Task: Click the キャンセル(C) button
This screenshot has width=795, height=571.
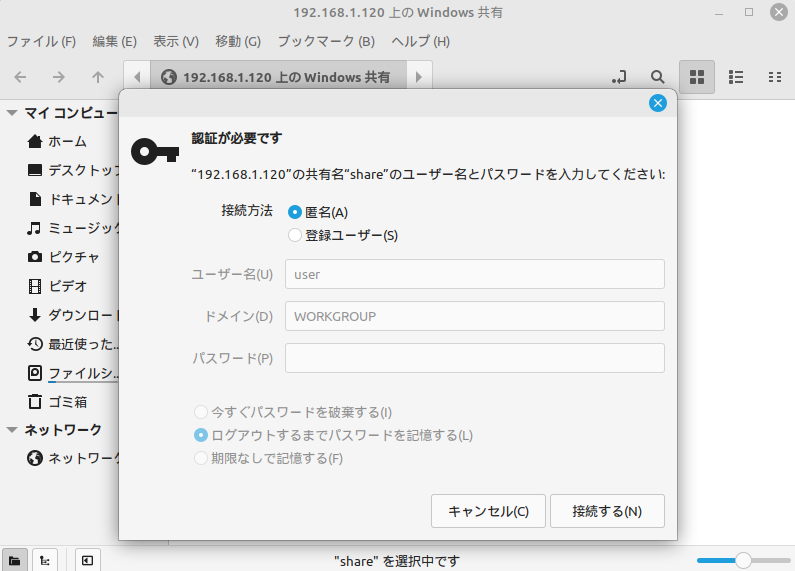Action: pos(488,511)
